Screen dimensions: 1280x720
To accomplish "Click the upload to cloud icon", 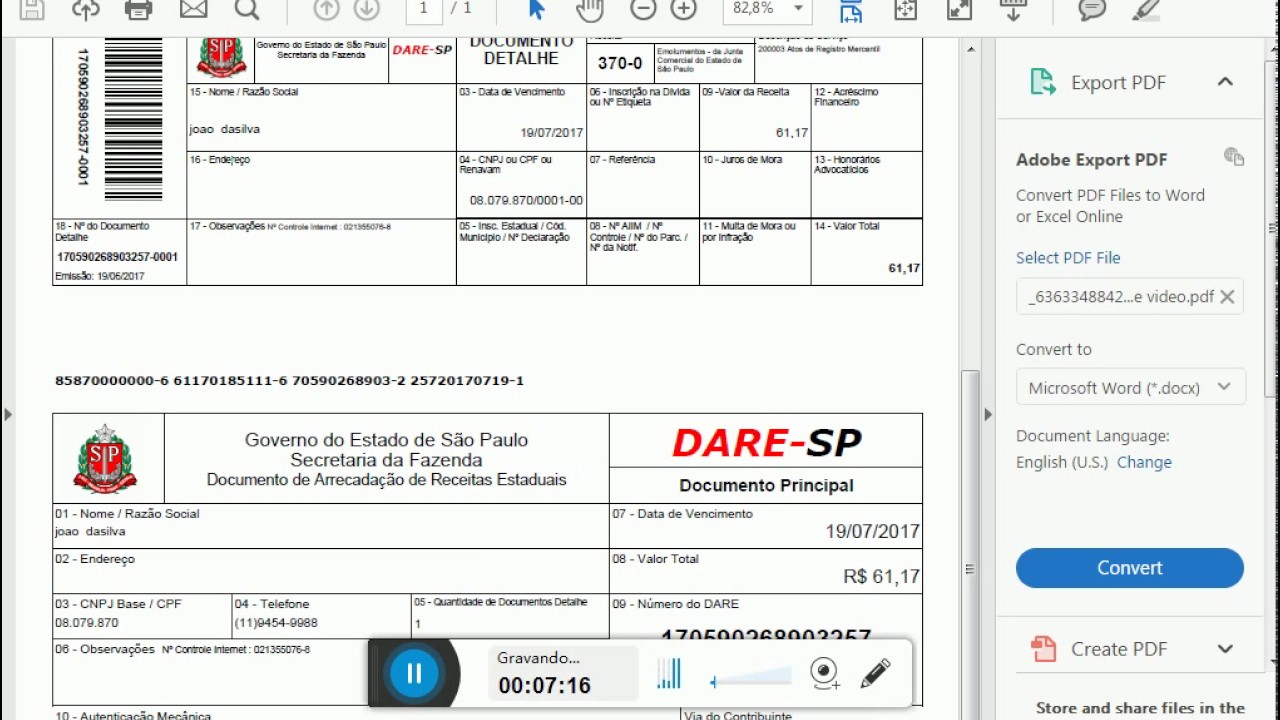I will coord(86,9).
